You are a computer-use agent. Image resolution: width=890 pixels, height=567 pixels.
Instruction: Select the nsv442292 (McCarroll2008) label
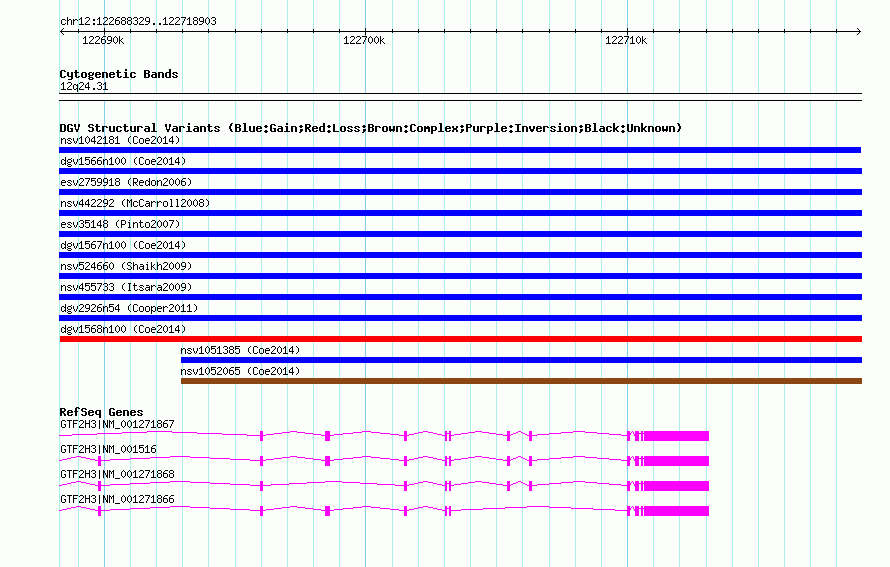click(135, 203)
